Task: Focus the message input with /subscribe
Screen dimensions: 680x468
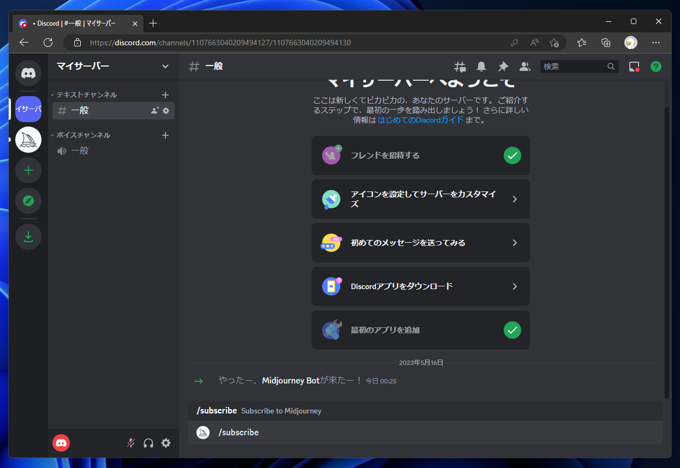Action: (425, 432)
